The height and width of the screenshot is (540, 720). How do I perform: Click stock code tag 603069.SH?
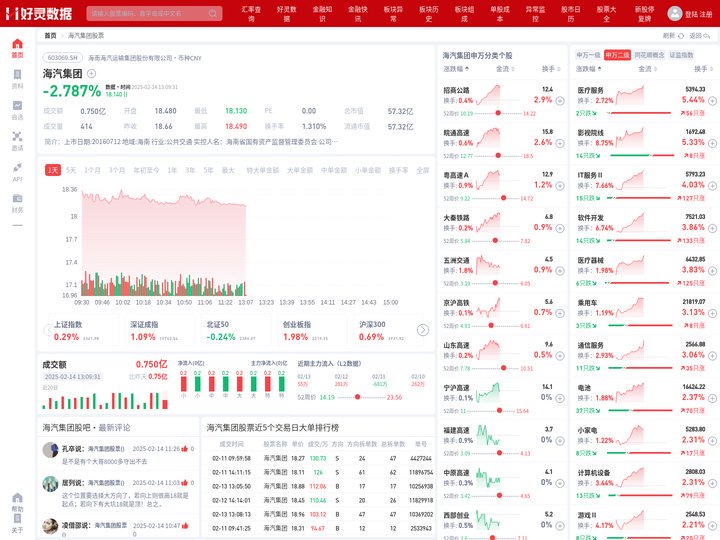(63, 58)
